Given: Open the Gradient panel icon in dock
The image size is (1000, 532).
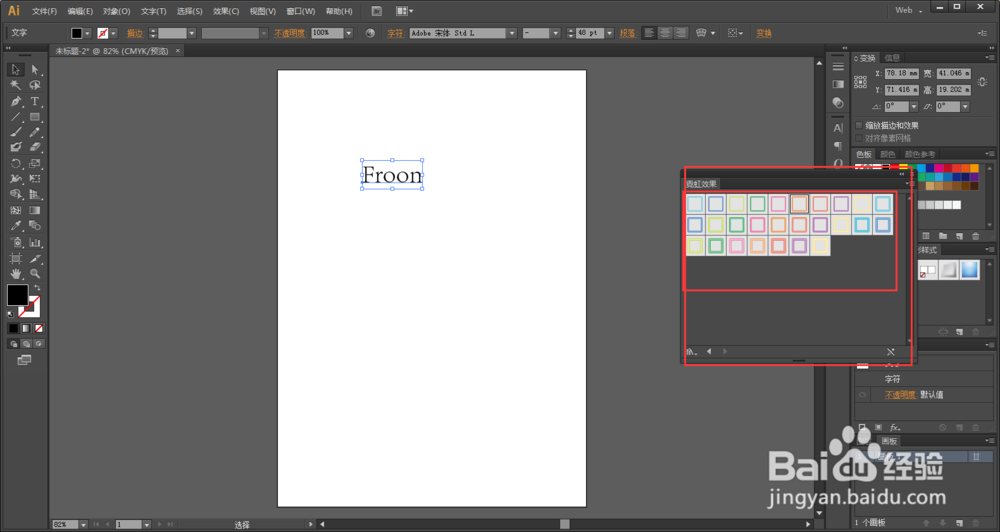Looking at the screenshot, I should (x=838, y=84).
